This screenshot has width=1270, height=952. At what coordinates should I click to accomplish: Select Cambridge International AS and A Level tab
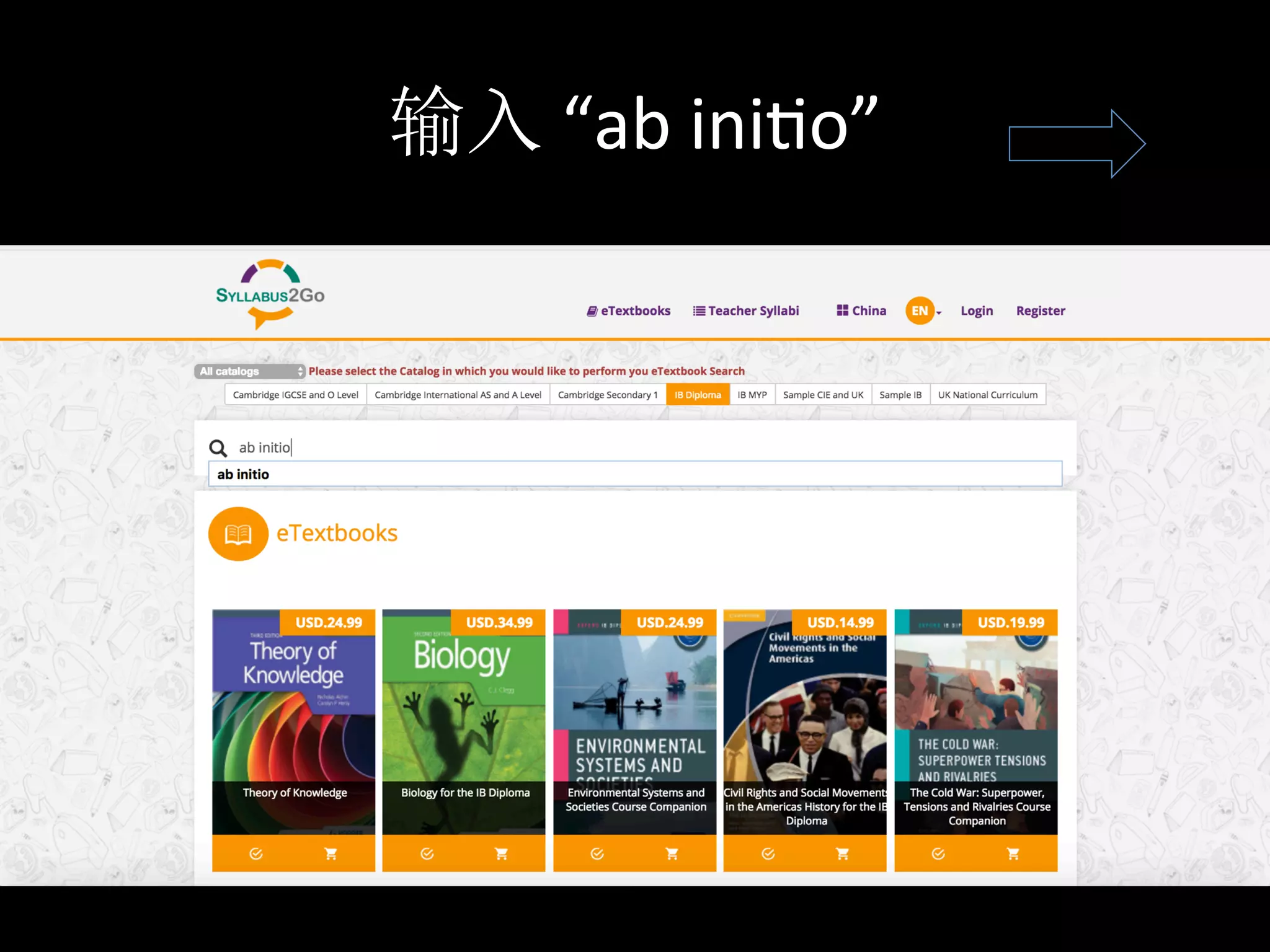[x=458, y=395]
